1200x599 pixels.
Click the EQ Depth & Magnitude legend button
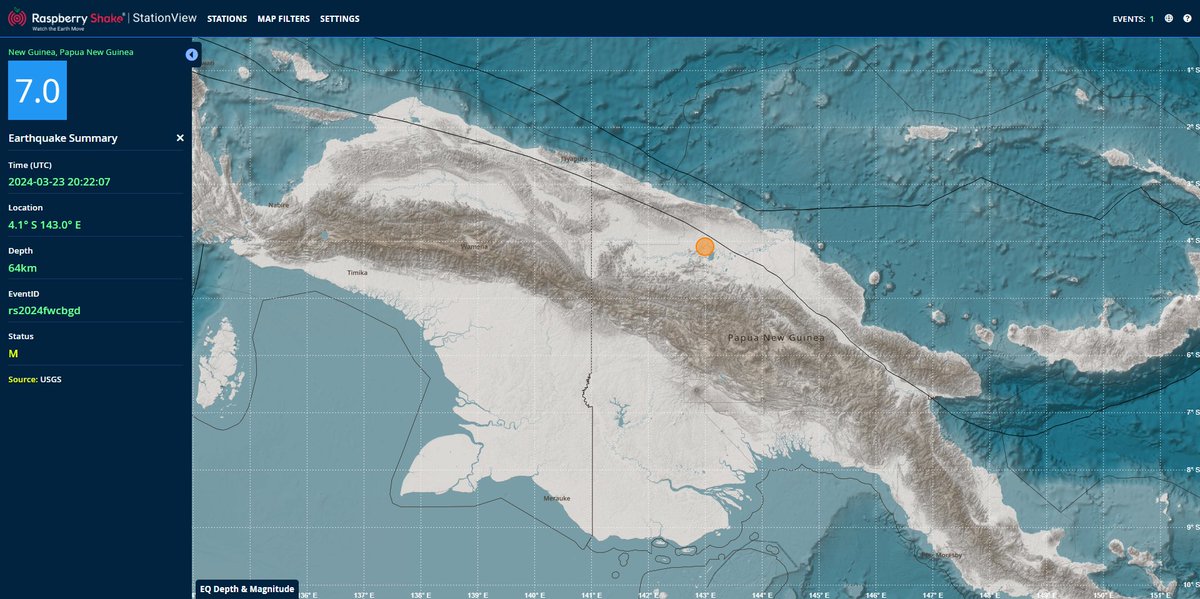(x=246, y=588)
